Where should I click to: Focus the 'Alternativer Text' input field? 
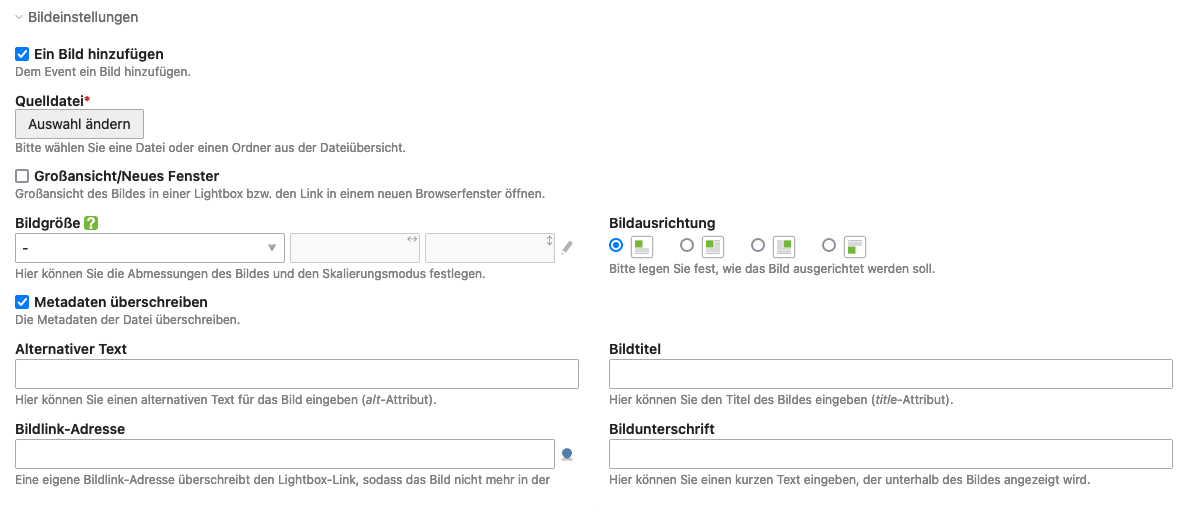click(x=297, y=374)
